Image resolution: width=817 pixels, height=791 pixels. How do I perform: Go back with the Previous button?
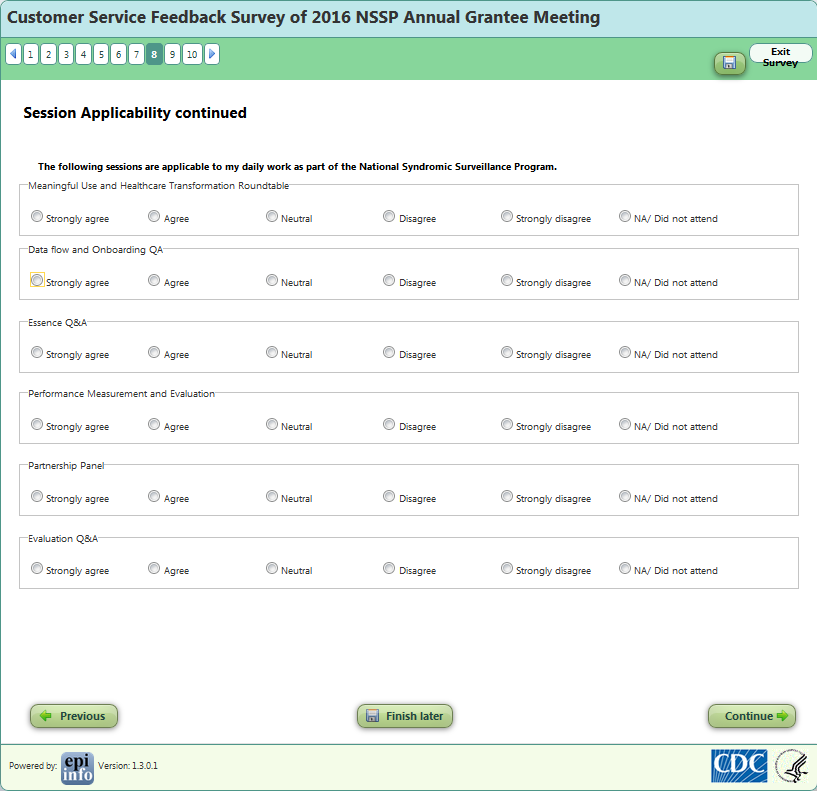pos(73,716)
